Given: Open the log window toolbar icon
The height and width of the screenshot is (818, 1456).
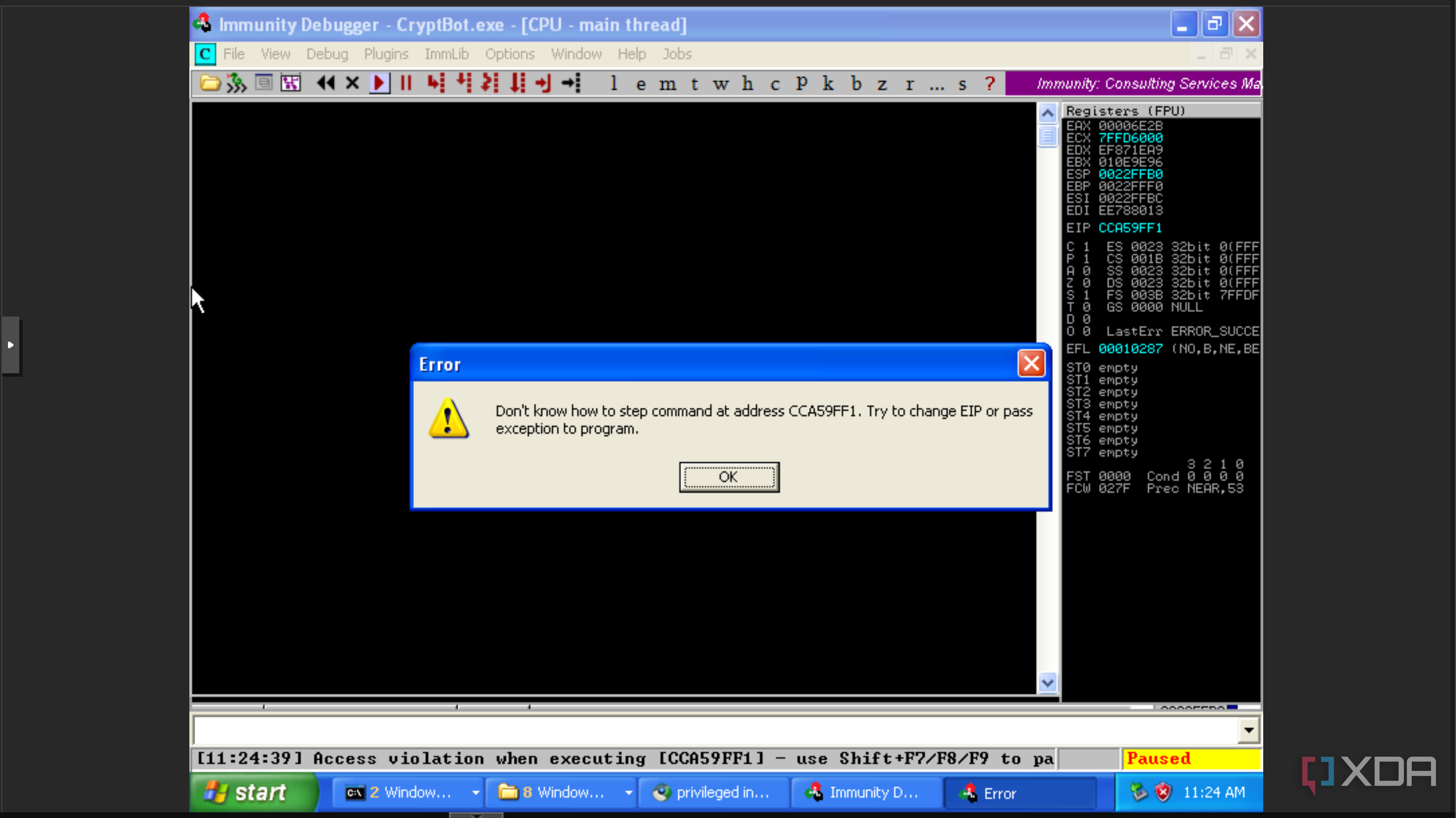Looking at the screenshot, I should [263, 83].
